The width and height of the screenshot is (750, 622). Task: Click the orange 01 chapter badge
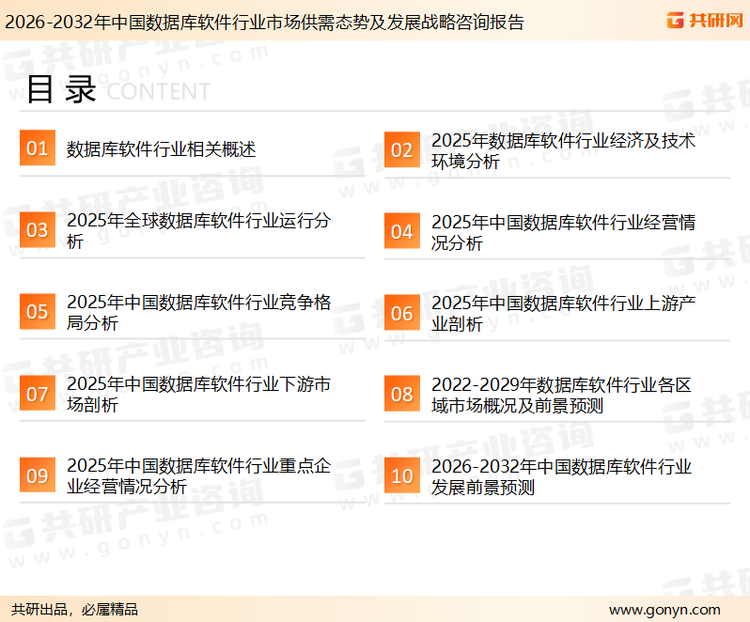tap(37, 148)
